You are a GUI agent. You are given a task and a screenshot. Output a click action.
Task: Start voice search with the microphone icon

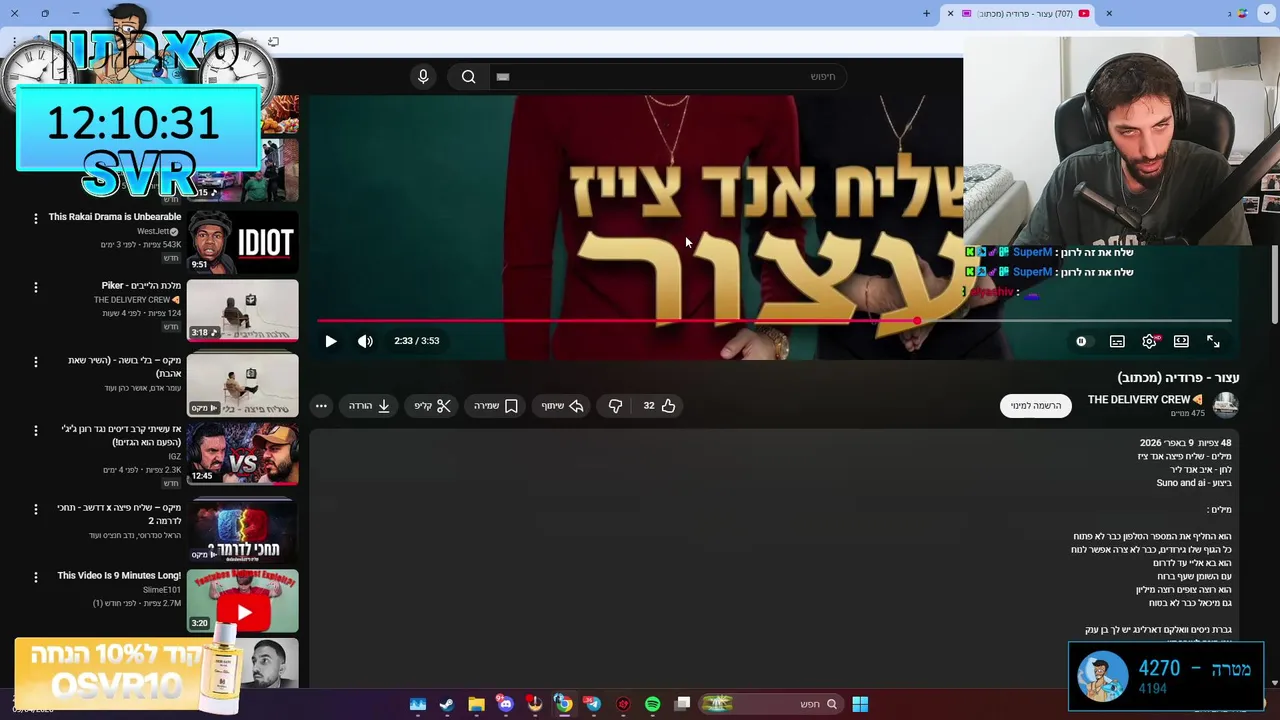423,76
